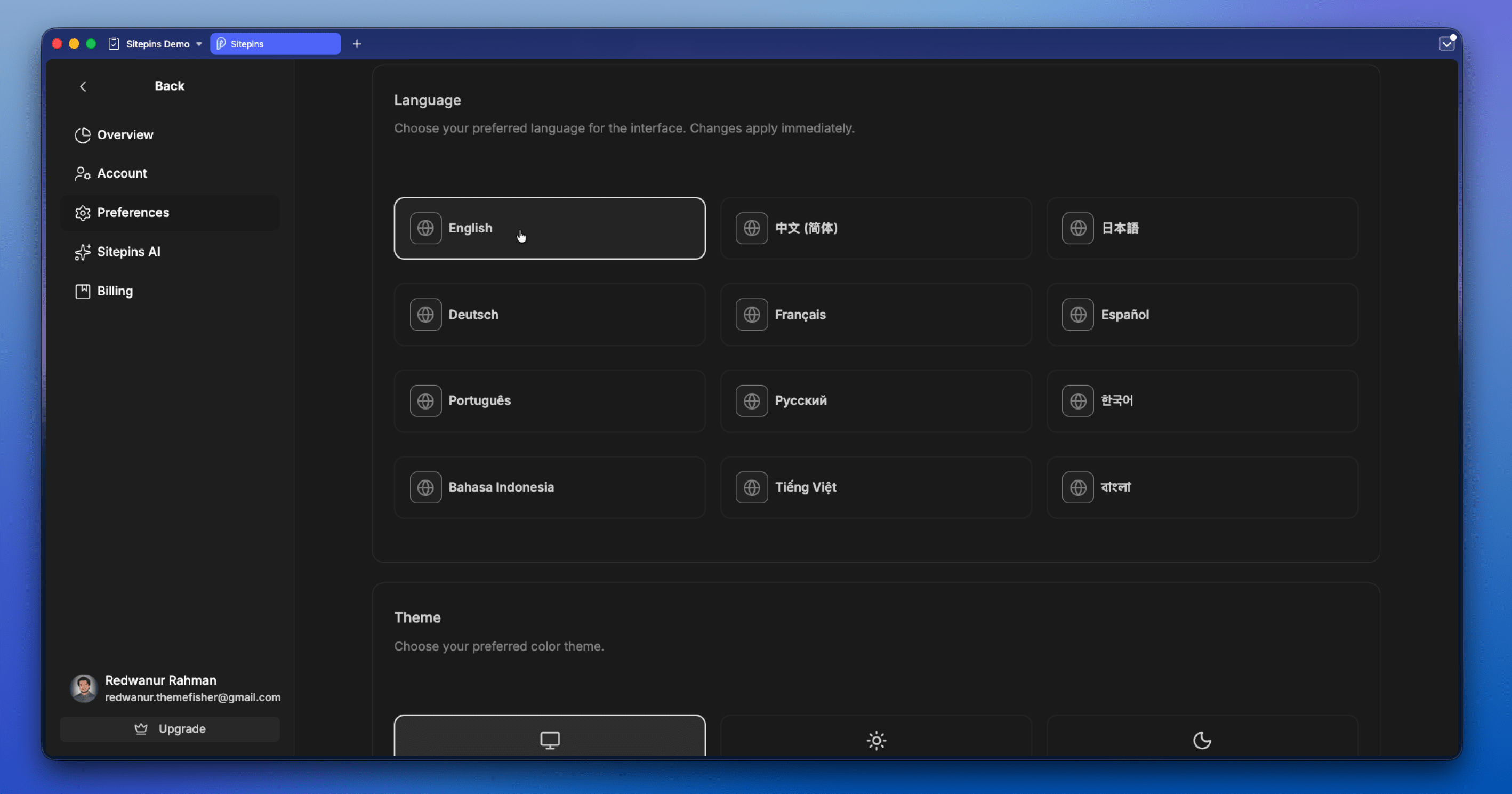Screen dimensions: 1512x794
Task: Click the Redwanur Rahman profile name
Action: pos(160,680)
